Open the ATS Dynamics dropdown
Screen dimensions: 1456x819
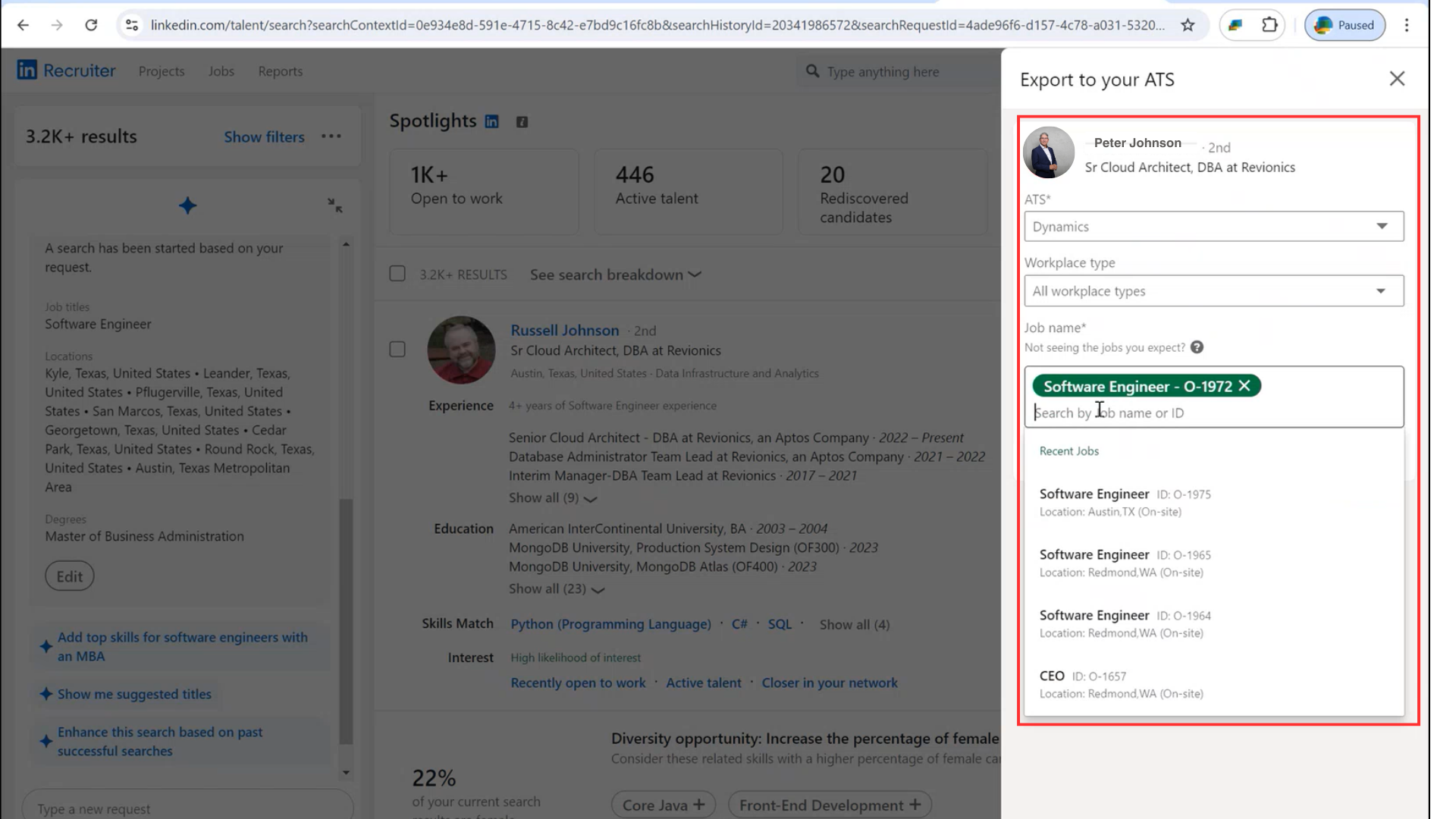[x=1213, y=227]
